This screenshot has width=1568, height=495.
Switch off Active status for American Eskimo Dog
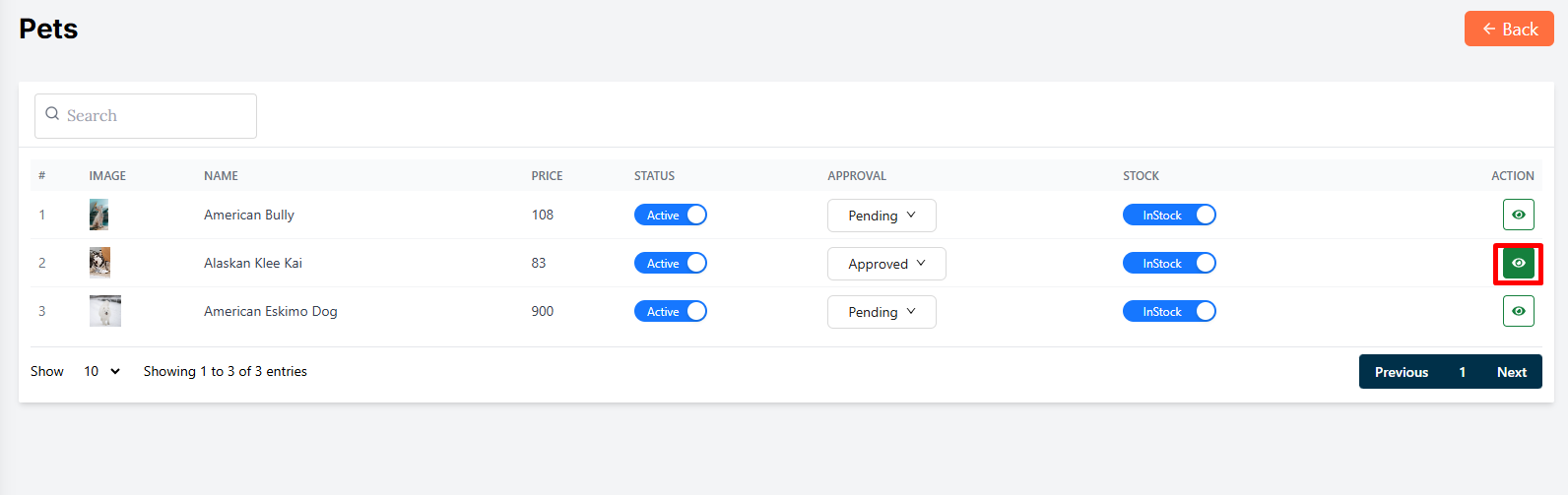670,311
